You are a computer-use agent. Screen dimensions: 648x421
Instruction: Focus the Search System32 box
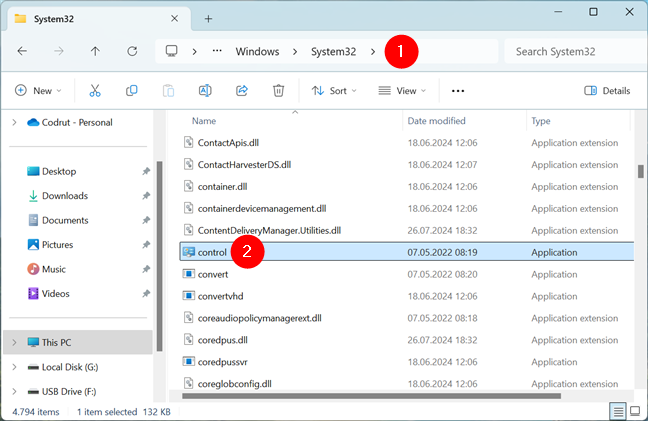pyautogui.click(x=576, y=52)
